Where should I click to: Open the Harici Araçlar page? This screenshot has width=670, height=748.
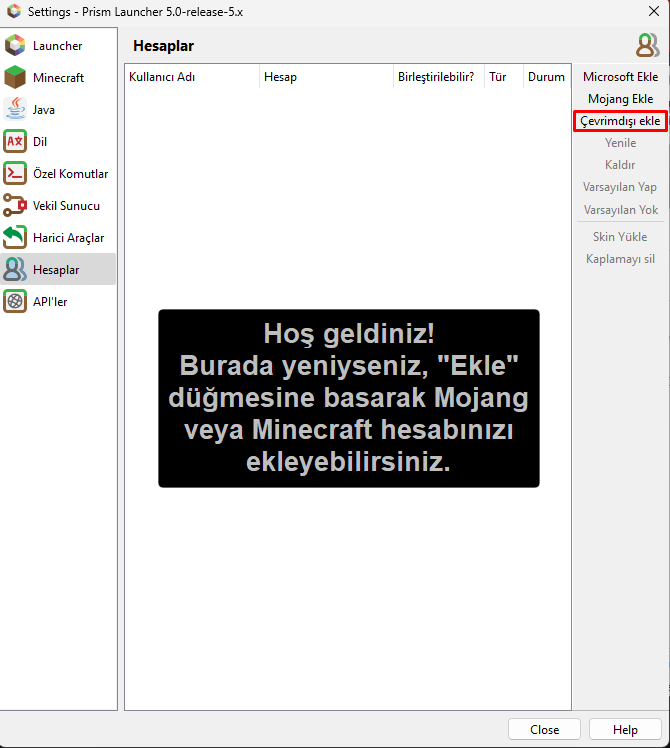[x=58, y=238]
